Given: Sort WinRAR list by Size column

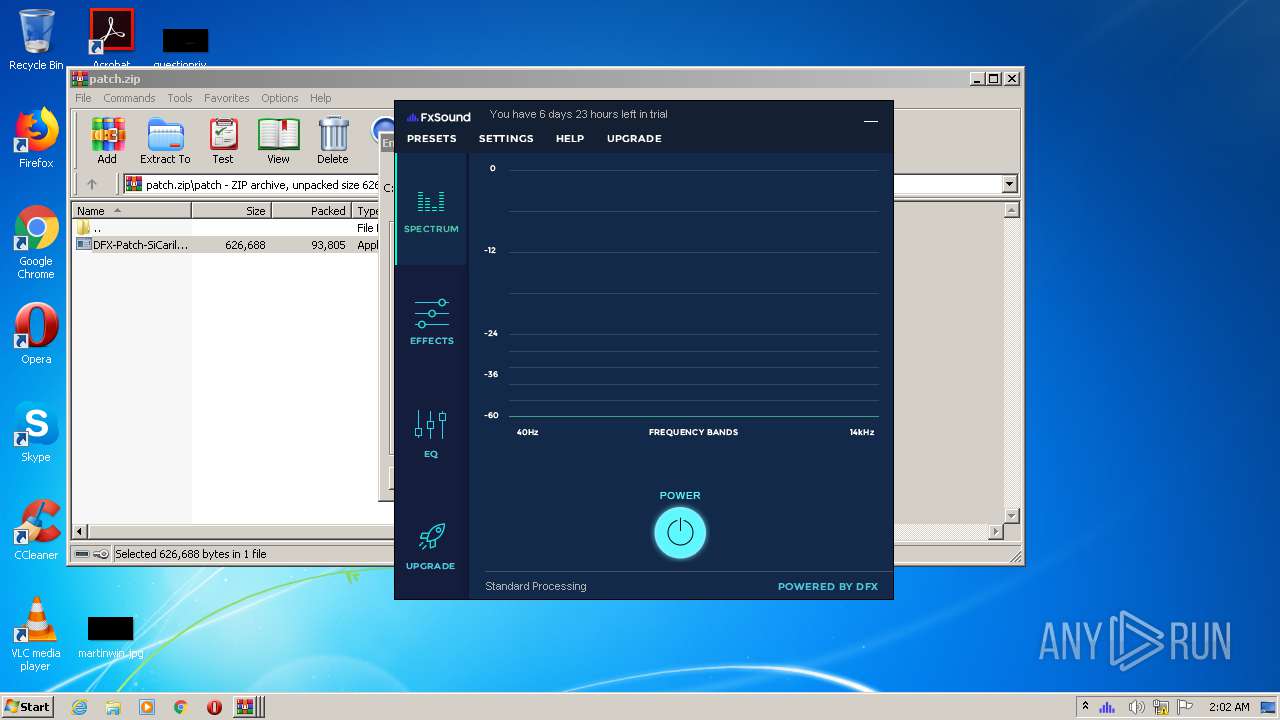Looking at the screenshot, I should coord(231,211).
